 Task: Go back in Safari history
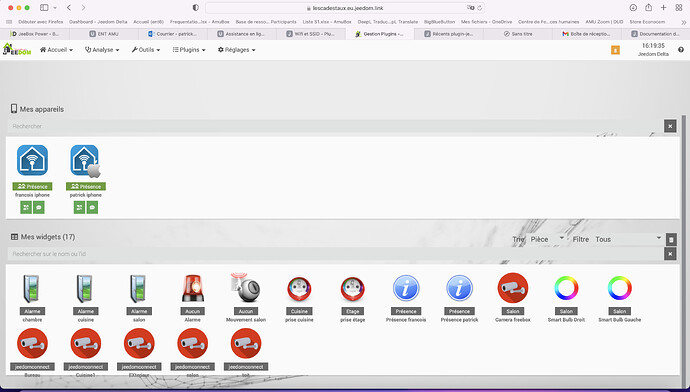click(69, 7)
